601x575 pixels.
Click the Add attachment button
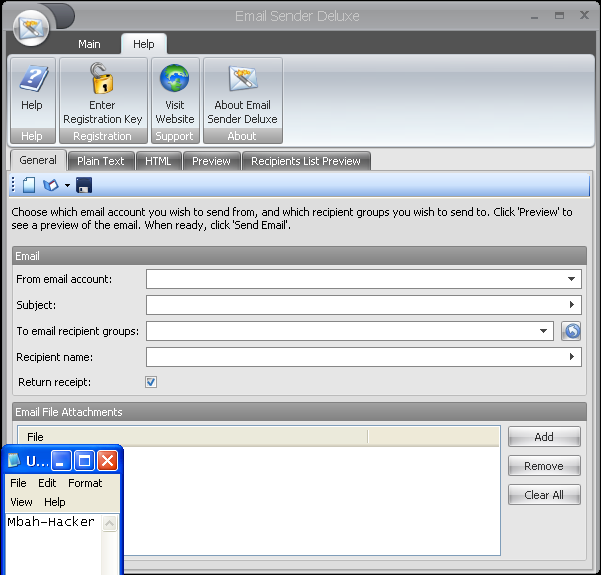click(544, 437)
